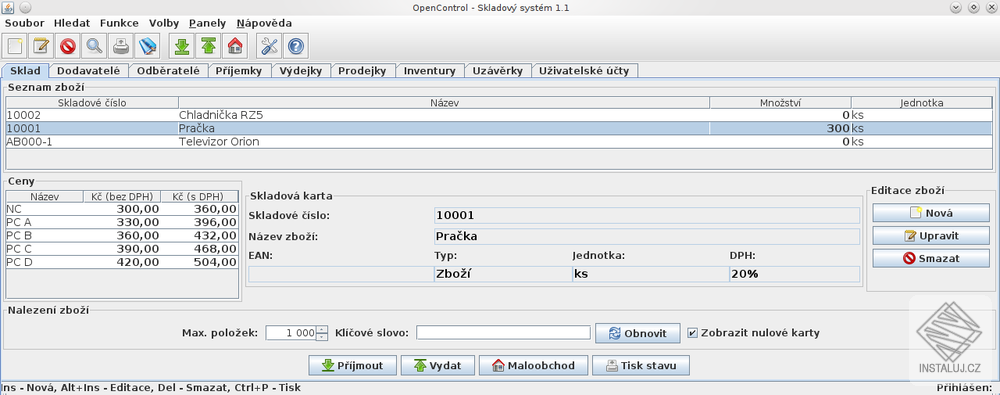Click the Skladové číslo field showing 10001
This screenshot has width=1000, height=395.
tap(647, 216)
